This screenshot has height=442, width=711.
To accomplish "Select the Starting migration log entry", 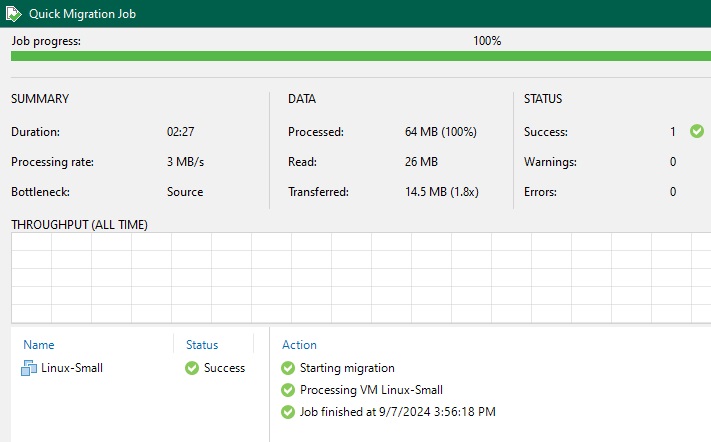I will click(347, 368).
